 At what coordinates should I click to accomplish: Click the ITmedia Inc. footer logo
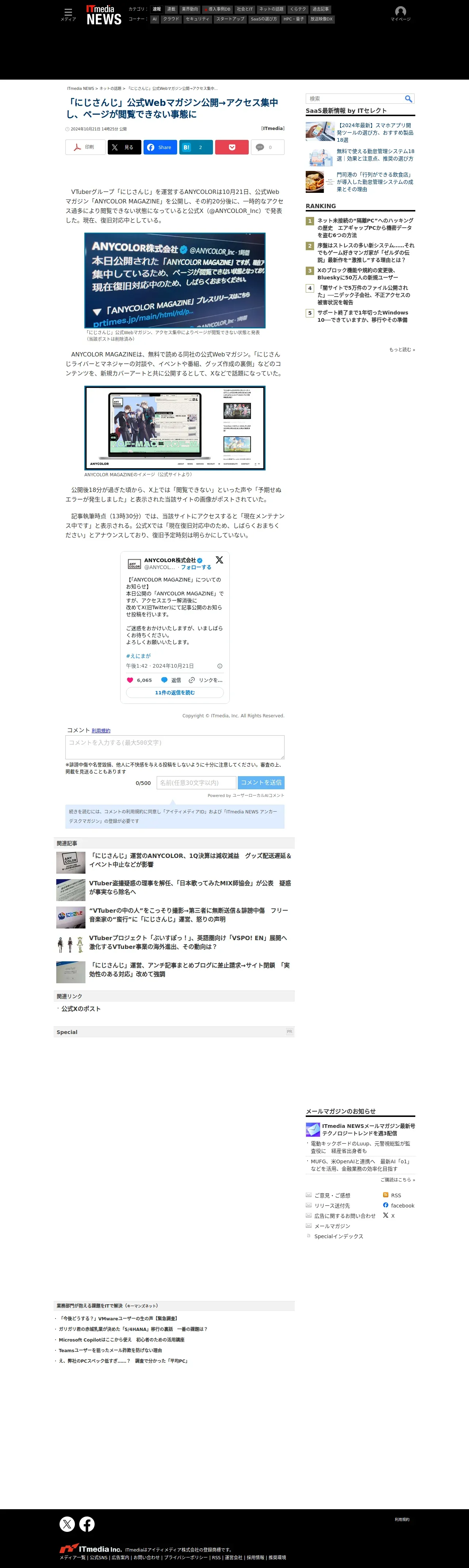[x=91, y=1549]
